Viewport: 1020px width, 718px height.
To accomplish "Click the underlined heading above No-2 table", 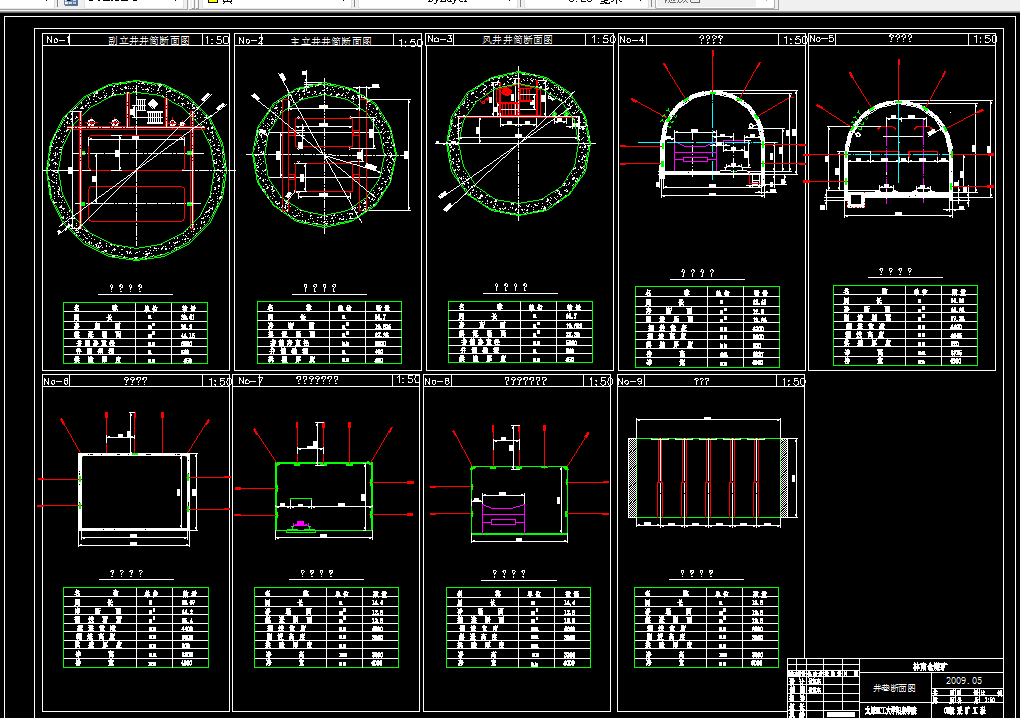I will pyautogui.click(x=319, y=287).
